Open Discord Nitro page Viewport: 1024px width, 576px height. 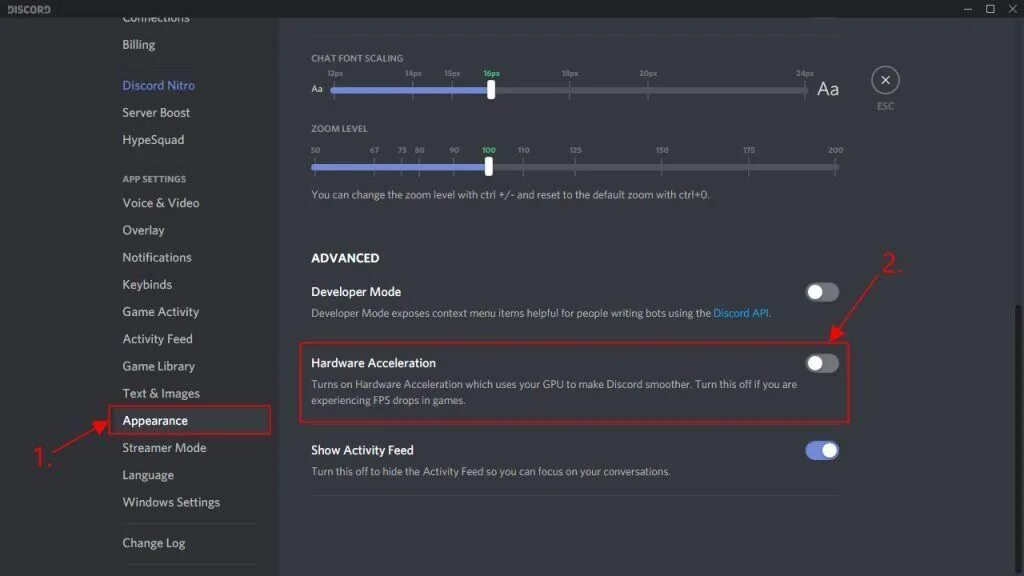tap(158, 86)
